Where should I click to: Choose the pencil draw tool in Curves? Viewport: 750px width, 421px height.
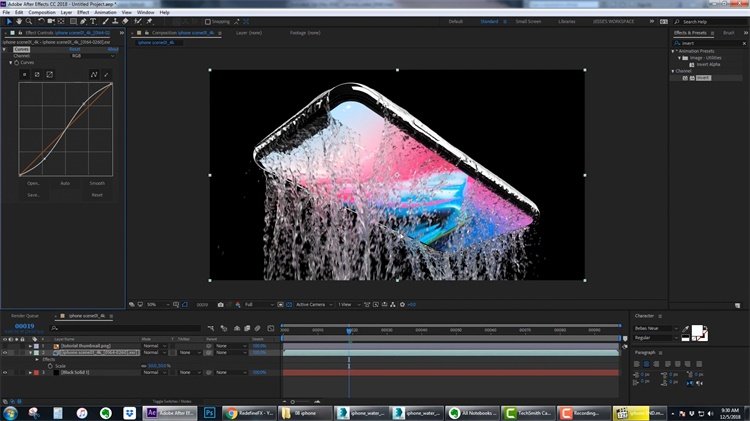point(106,75)
